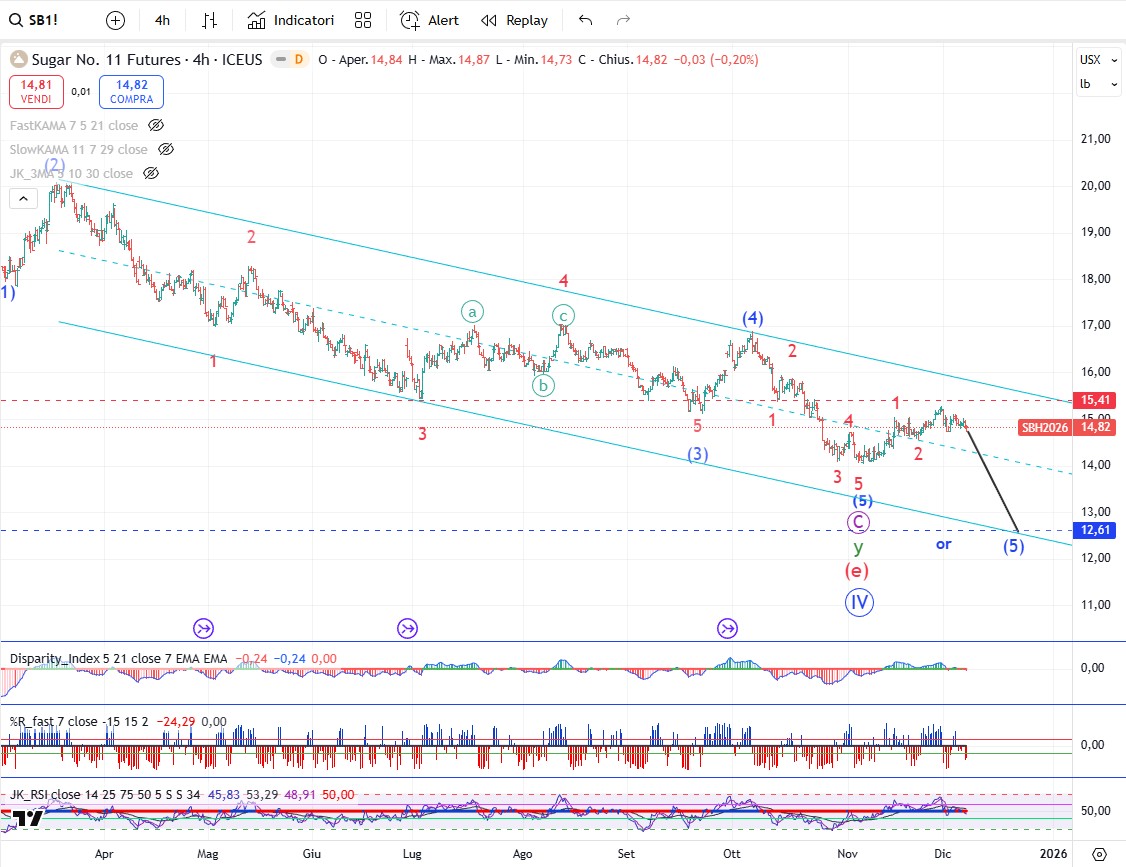Image resolution: width=1126 pixels, height=867 pixels.
Task: Create a new Alert
Action: point(429,21)
